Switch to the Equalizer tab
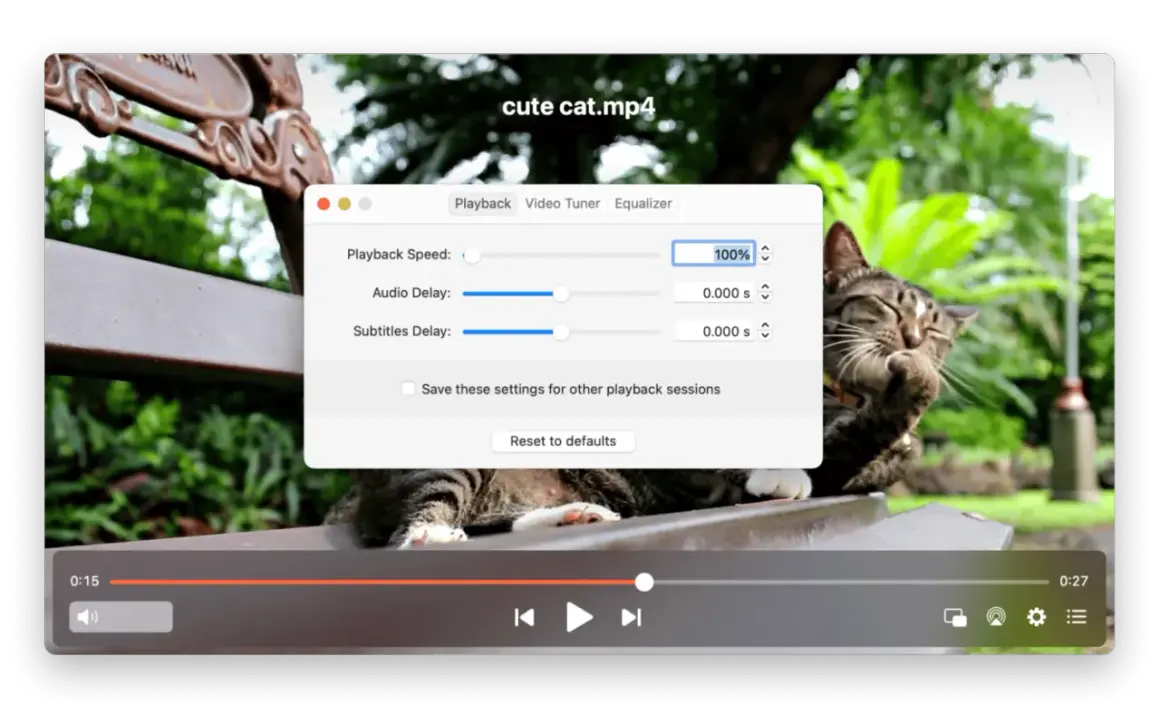The width and height of the screenshot is (1160, 724). pos(643,203)
